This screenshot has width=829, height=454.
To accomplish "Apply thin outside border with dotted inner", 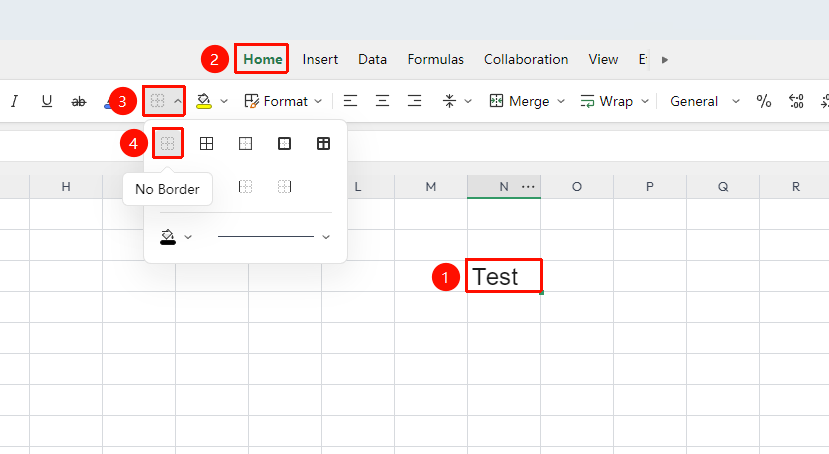I will [x=245, y=143].
